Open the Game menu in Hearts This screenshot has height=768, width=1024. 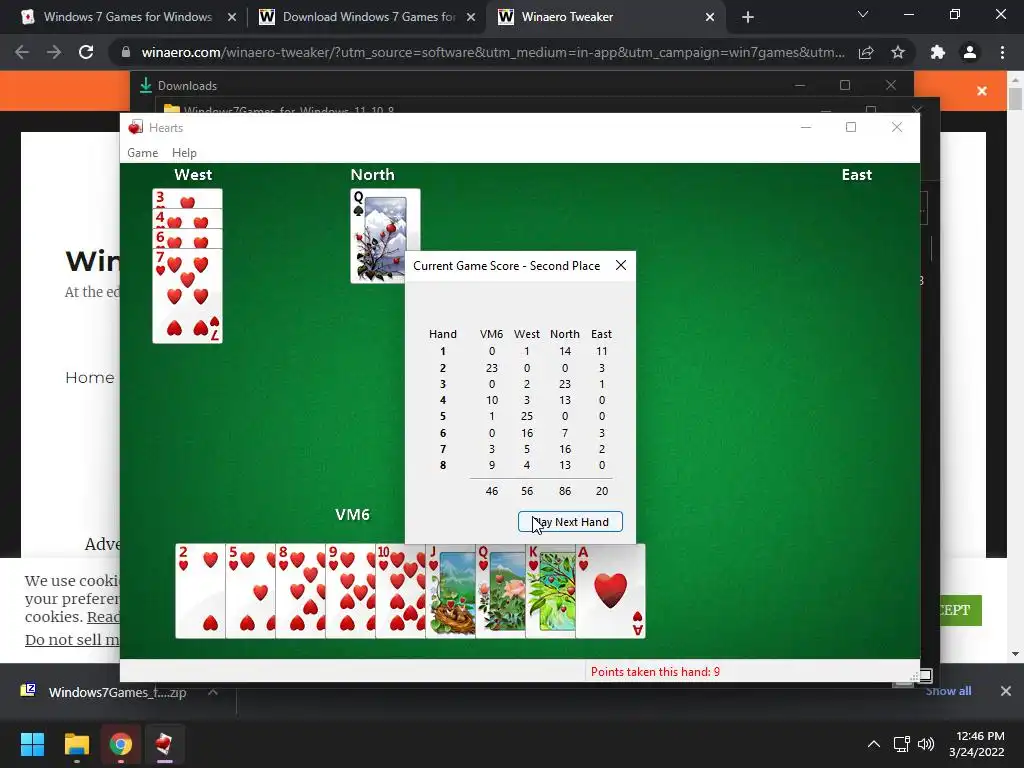[x=142, y=153]
